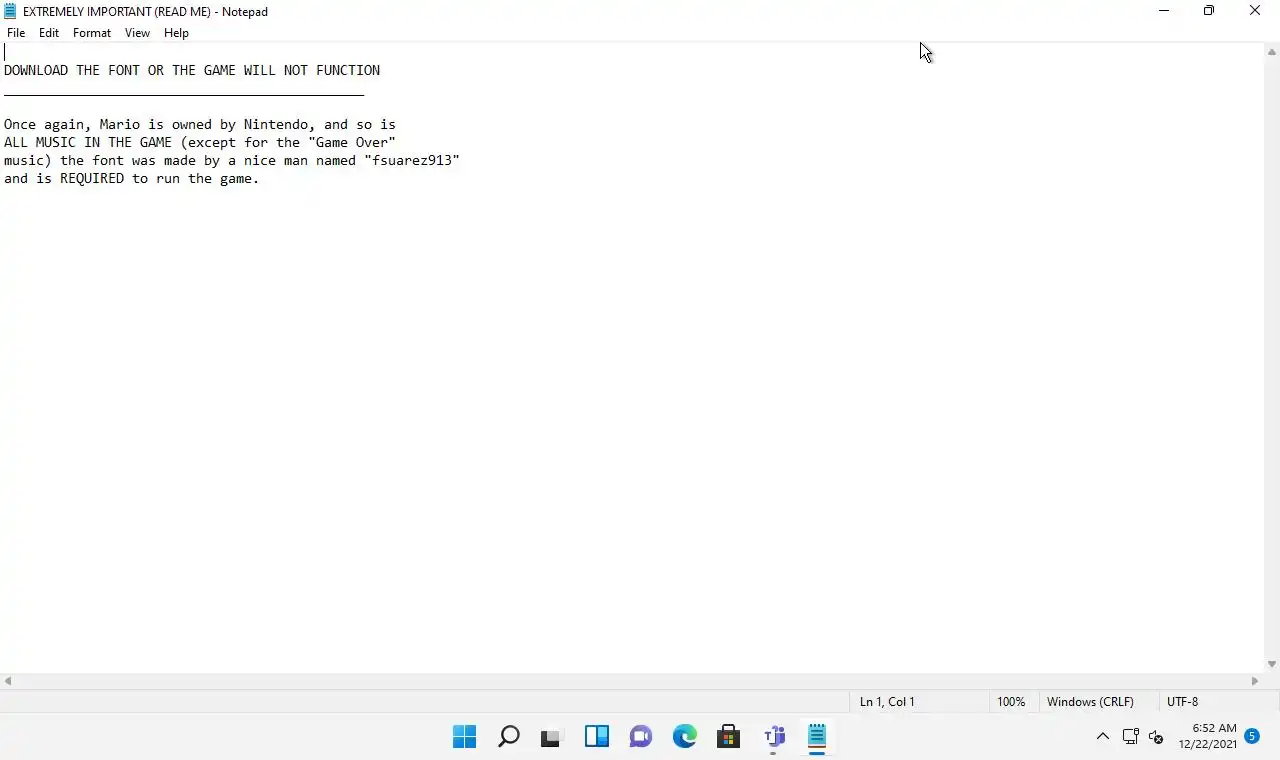The height and width of the screenshot is (760, 1280).
Task: Open the Widgets panel on the taskbar
Action: [x=597, y=737]
